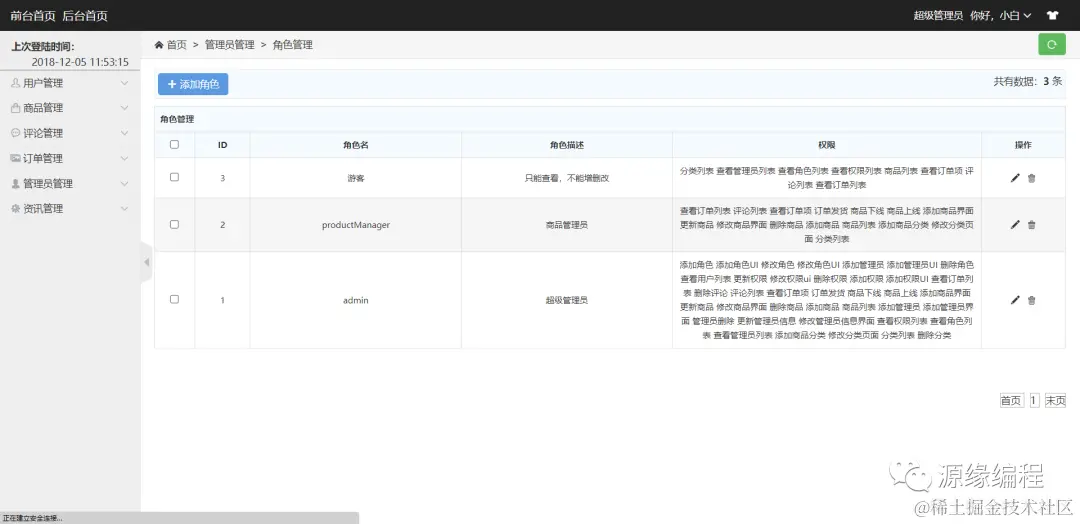This screenshot has width=1080, height=524.
Task: Click the admin role name cell
Action: [x=355, y=300]
